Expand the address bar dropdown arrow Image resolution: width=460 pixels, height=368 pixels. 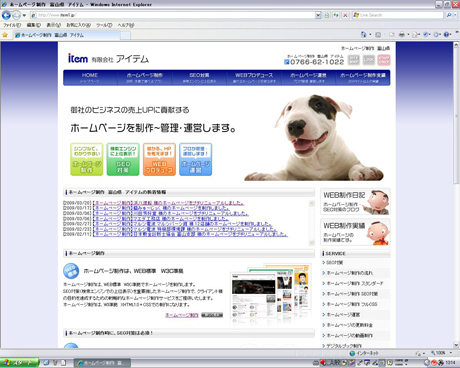[318, 15]
